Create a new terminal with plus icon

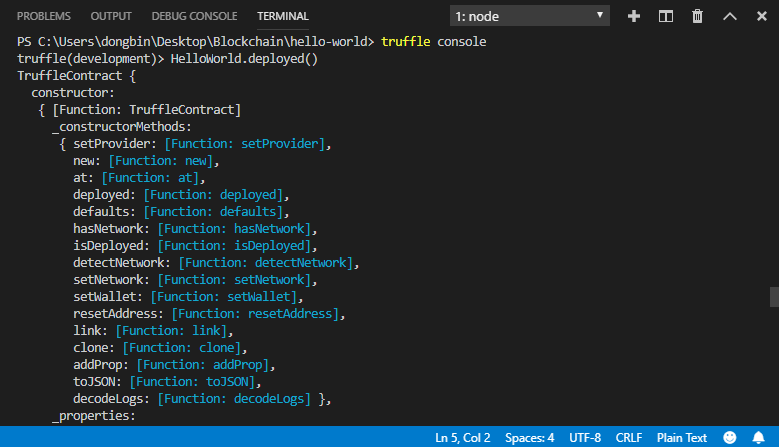[x=633, y=16]
